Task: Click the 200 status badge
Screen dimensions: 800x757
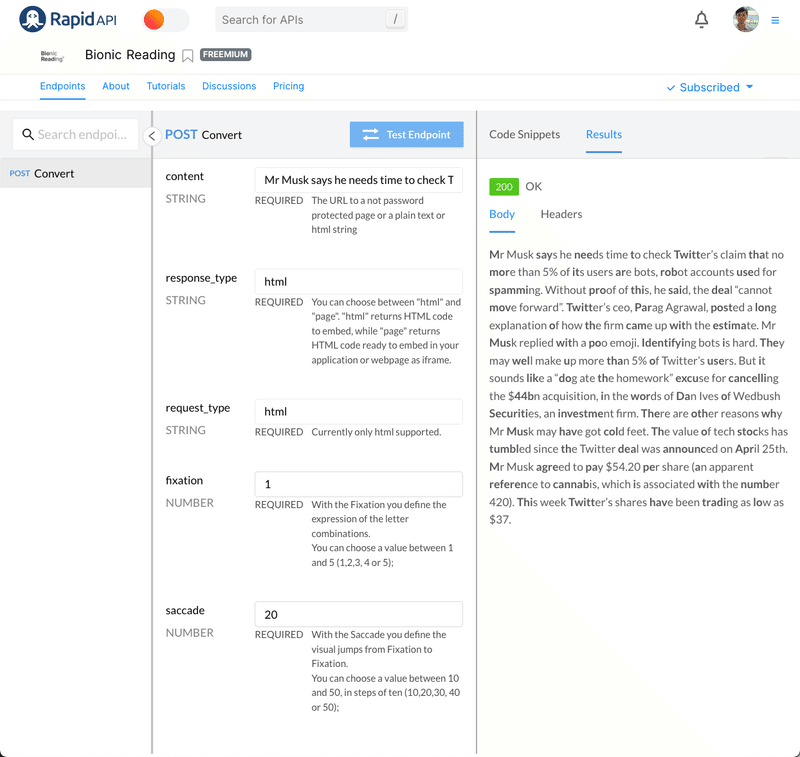Action: [x=504, y=187]
